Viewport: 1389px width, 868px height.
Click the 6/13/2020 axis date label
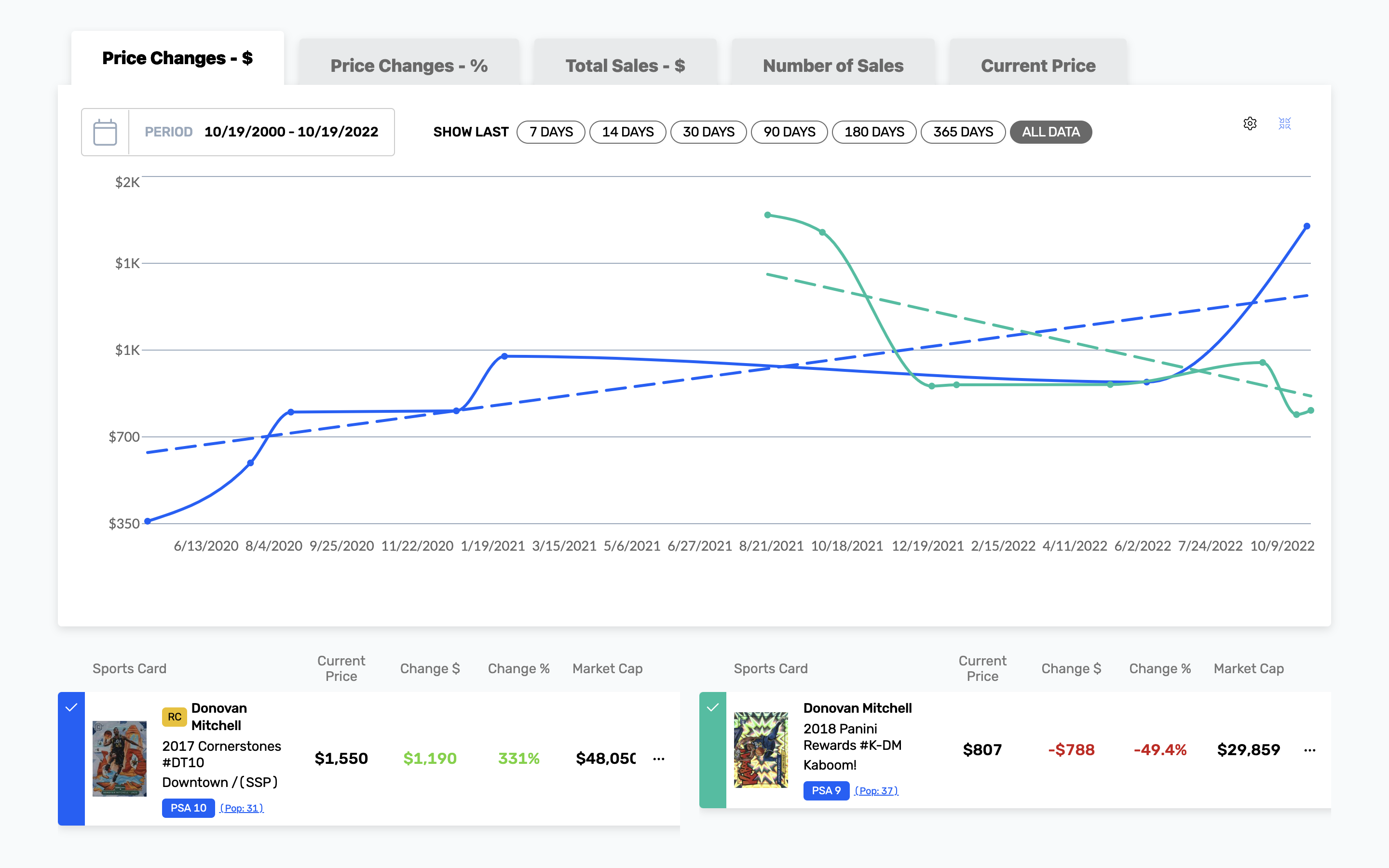206,546
